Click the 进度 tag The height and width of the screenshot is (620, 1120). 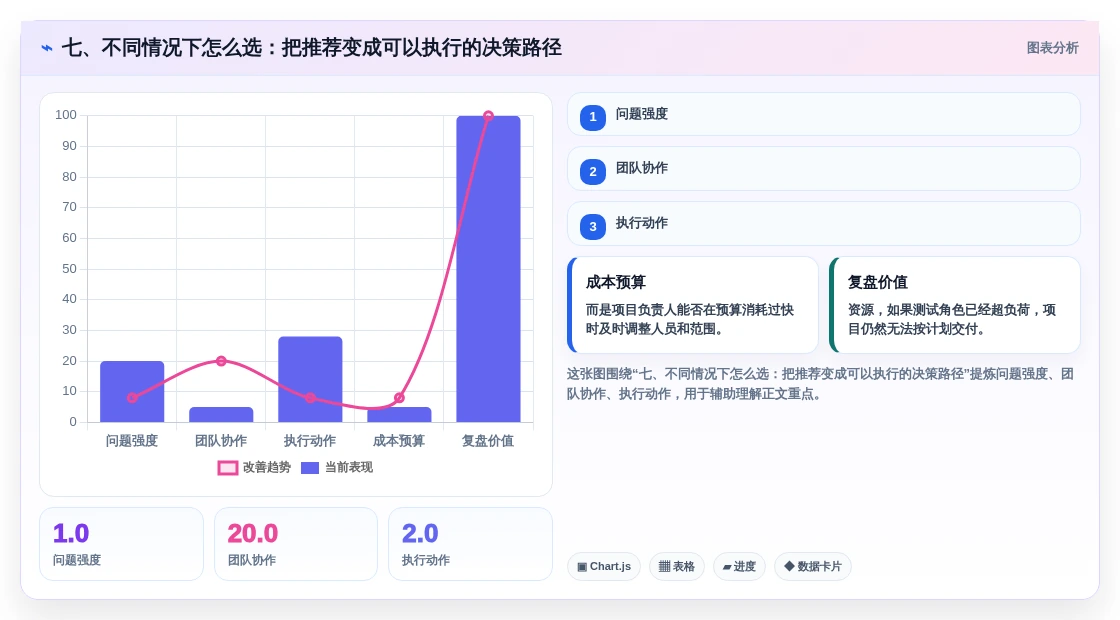(739, 566)
